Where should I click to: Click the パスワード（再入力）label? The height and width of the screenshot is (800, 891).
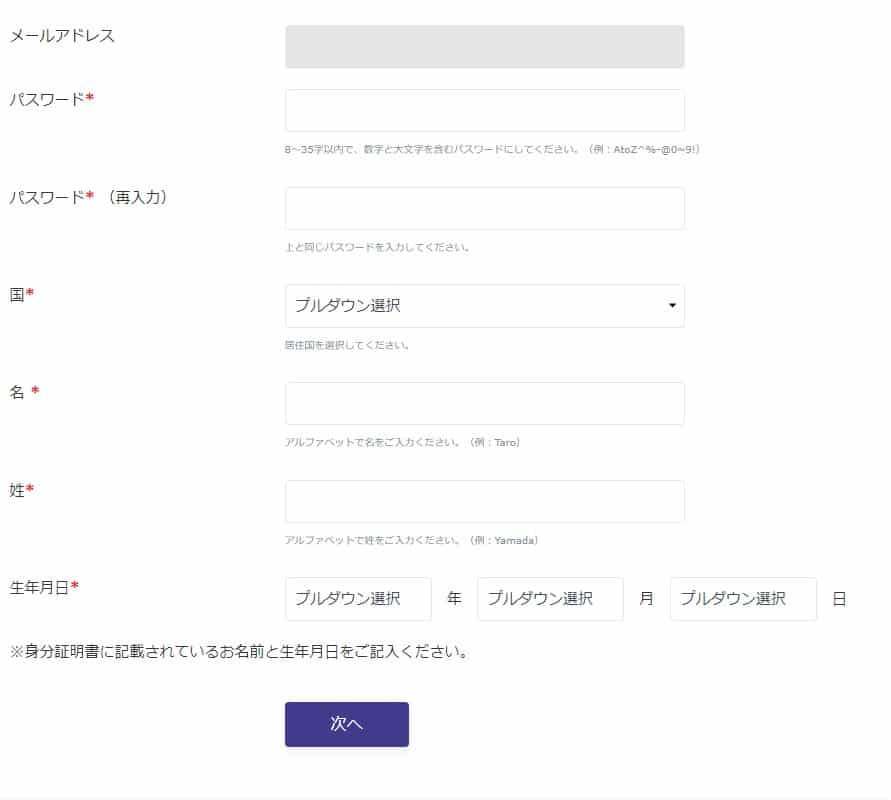click(89, 197)
